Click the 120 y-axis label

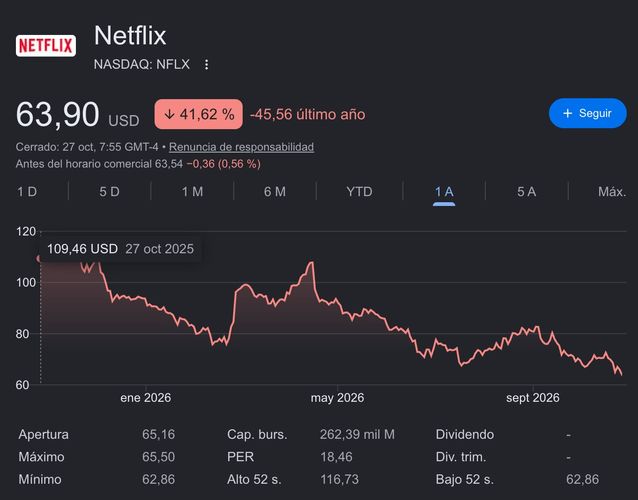[x=26, y=231]
